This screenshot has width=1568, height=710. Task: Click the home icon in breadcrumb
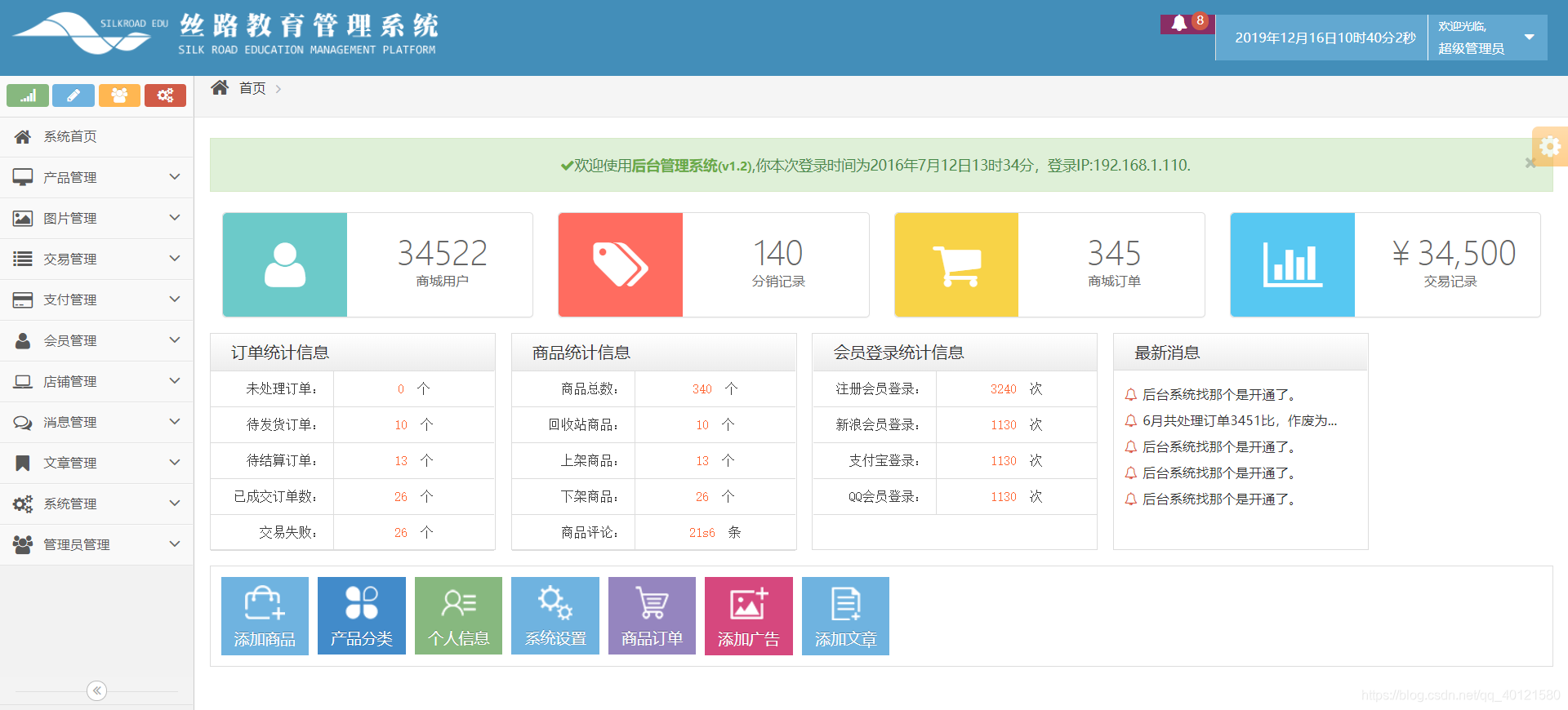[220, 87]
